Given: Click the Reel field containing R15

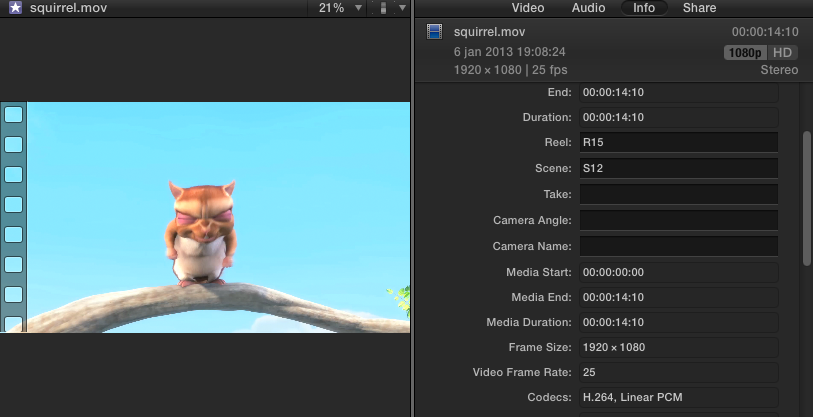Looking at the screenshot, I should point(679,142).
